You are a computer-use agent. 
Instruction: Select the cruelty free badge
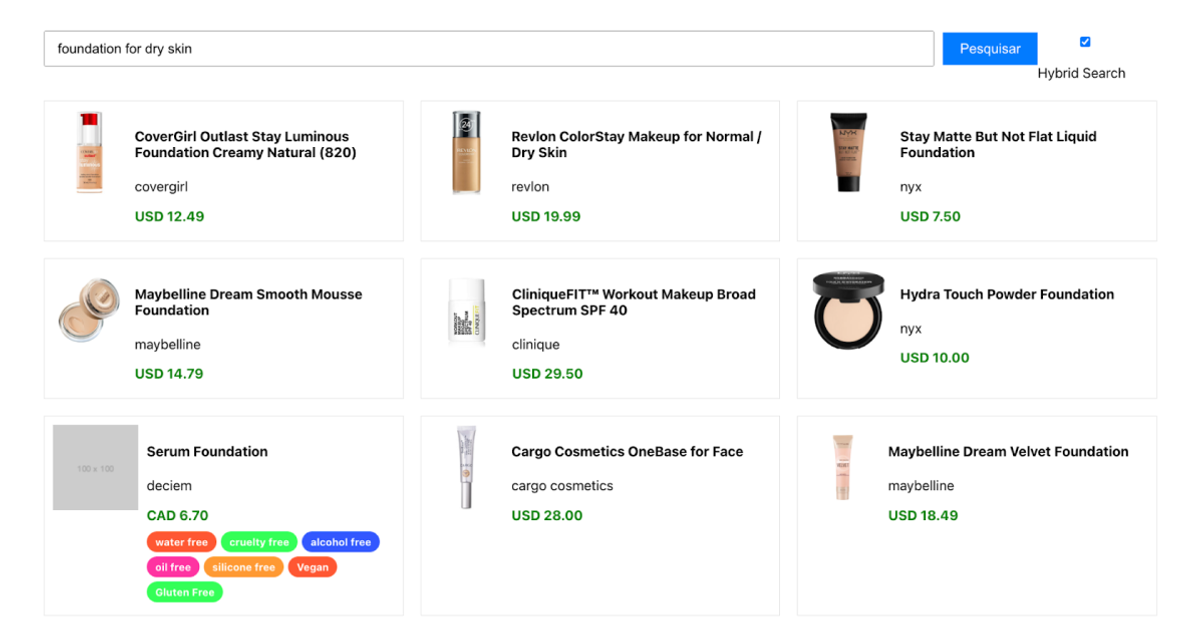(258, 541)
